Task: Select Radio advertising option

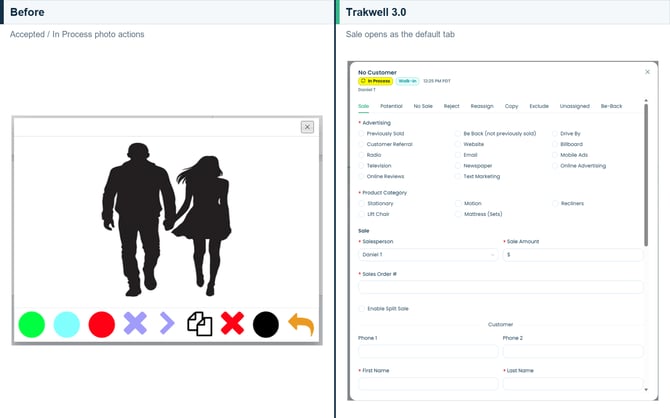Action: 362,155
